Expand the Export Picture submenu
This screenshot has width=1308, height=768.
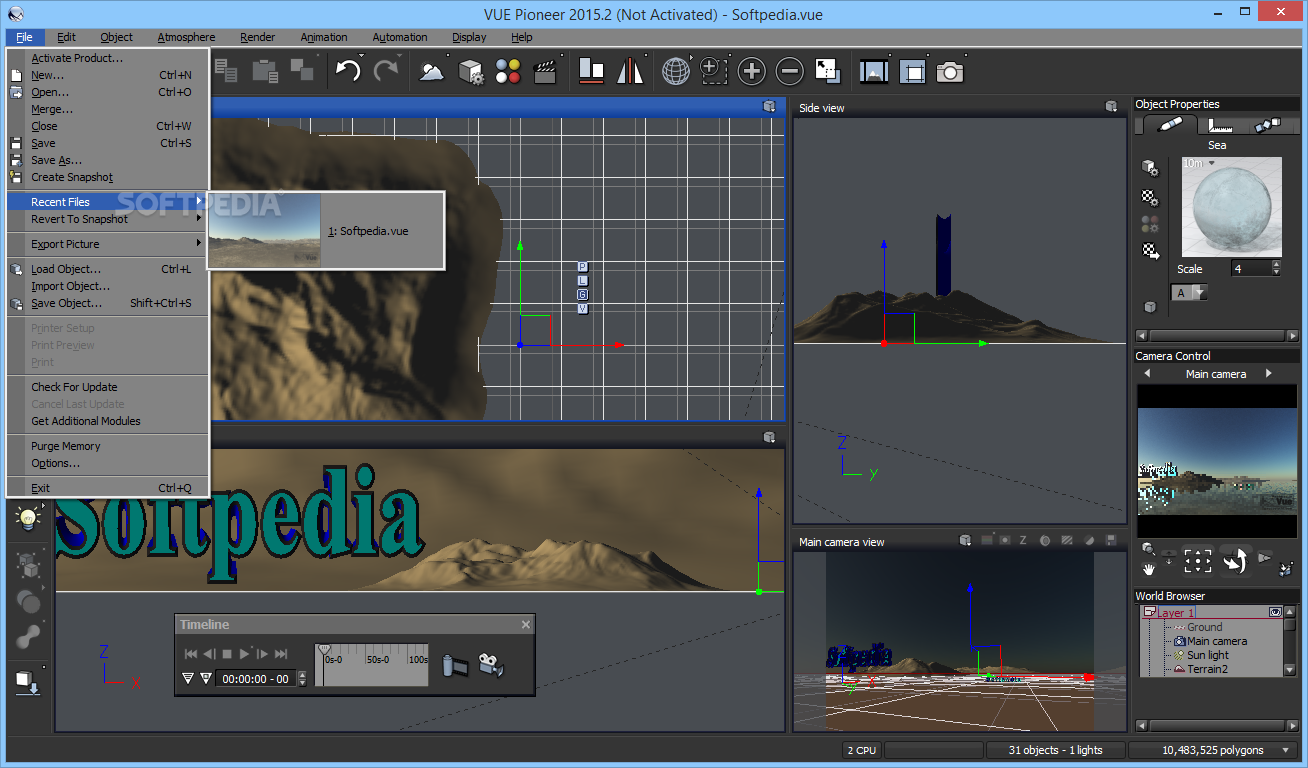click(x=106, y=244)
